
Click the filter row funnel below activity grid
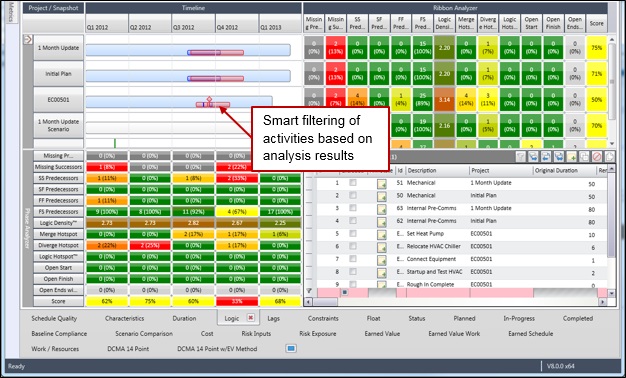(309, 292)
